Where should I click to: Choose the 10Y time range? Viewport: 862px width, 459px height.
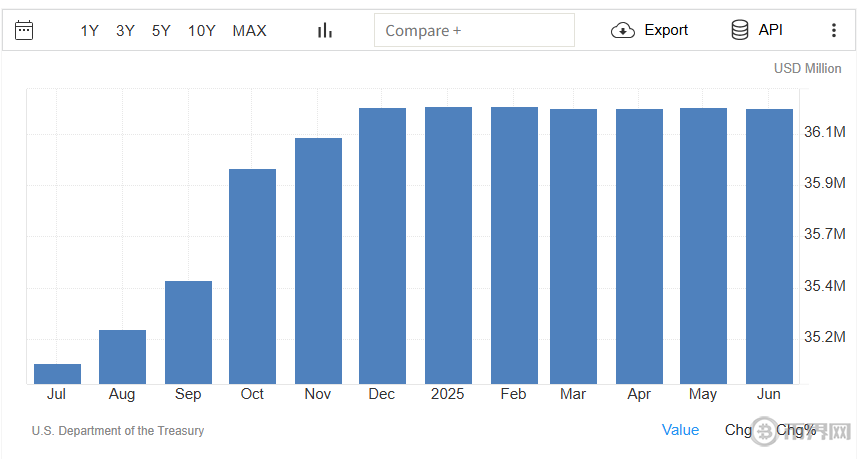click(x=202, y=30)
